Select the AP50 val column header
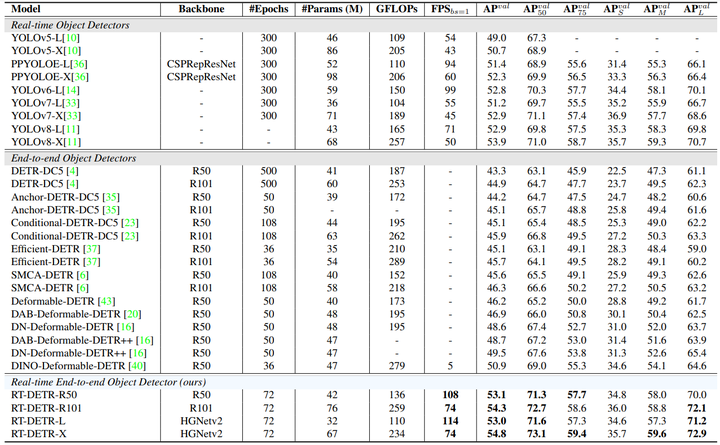Image resolution: width=720 pixels, height=445 pixels. [x=536, y=9]
